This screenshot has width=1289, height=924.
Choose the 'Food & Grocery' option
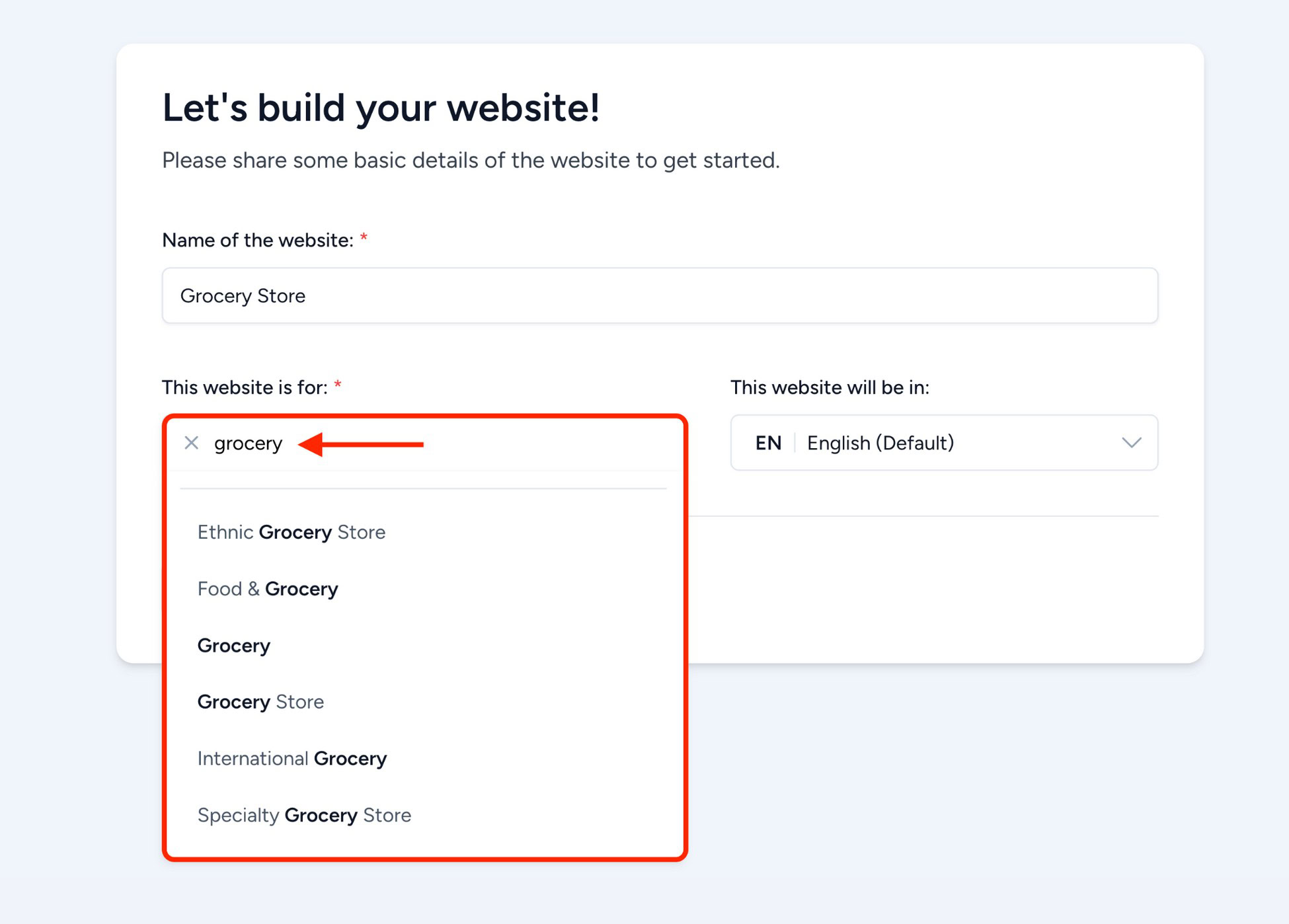[268, 589]
